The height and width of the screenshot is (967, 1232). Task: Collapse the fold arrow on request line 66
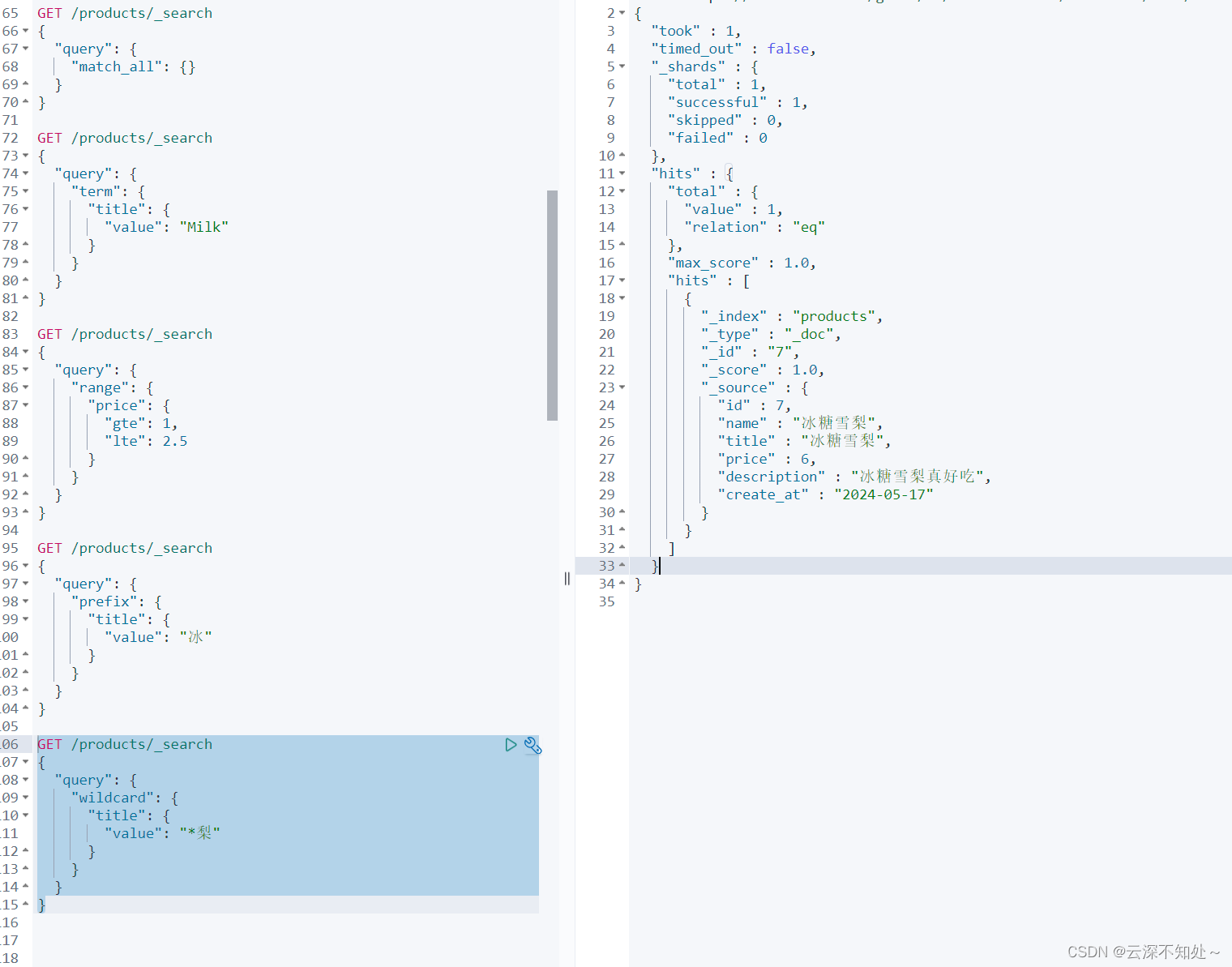(25, 31)
